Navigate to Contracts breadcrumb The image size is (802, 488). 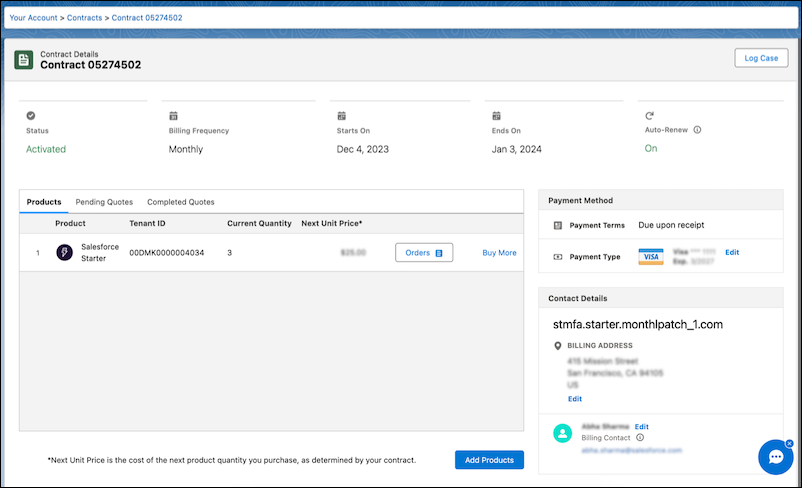point(84,17)
